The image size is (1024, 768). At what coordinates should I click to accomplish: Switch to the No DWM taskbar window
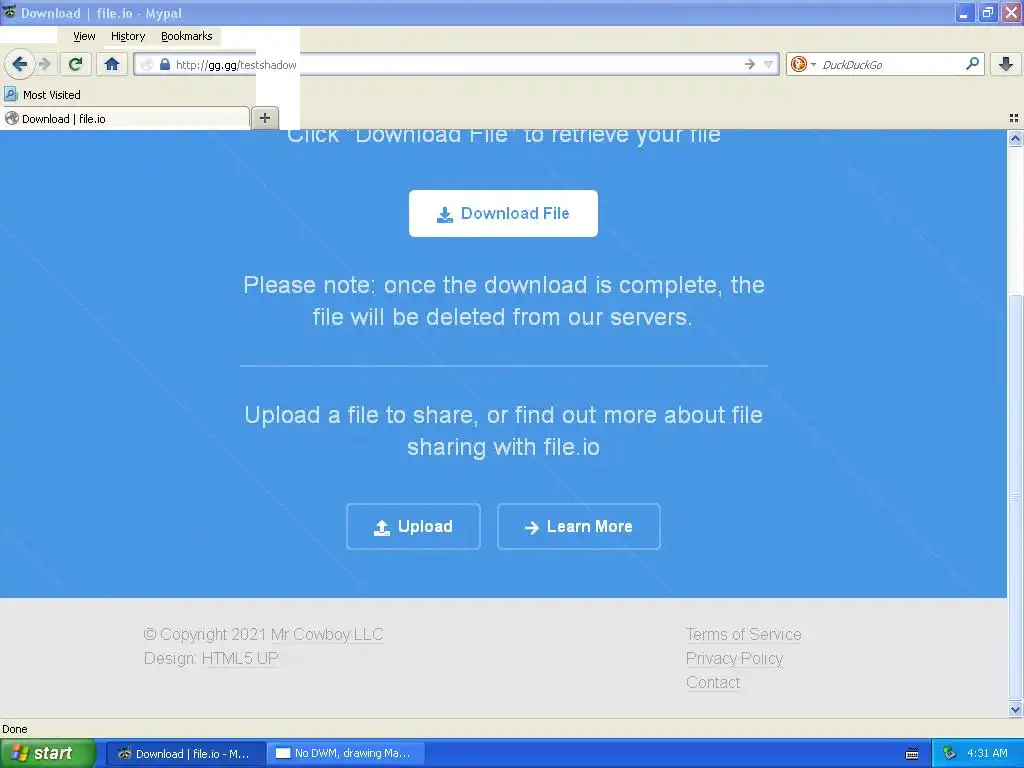tap(347, 754)
